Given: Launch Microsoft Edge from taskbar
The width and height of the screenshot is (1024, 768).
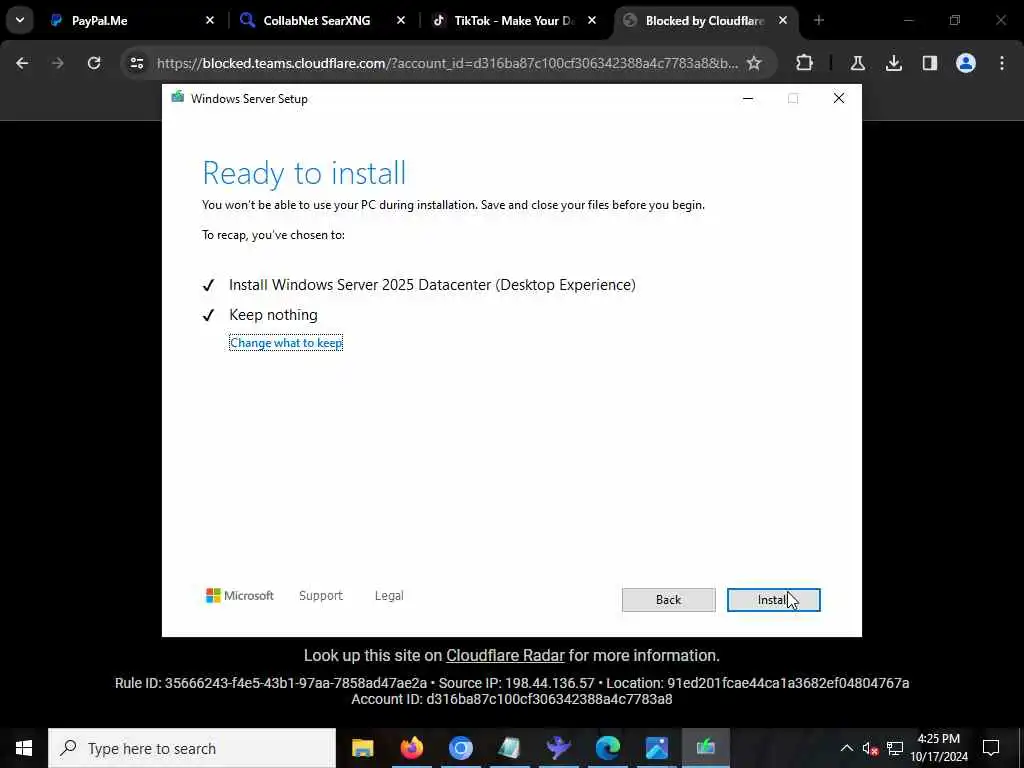Looking at the screenshot, I should 607,748.
